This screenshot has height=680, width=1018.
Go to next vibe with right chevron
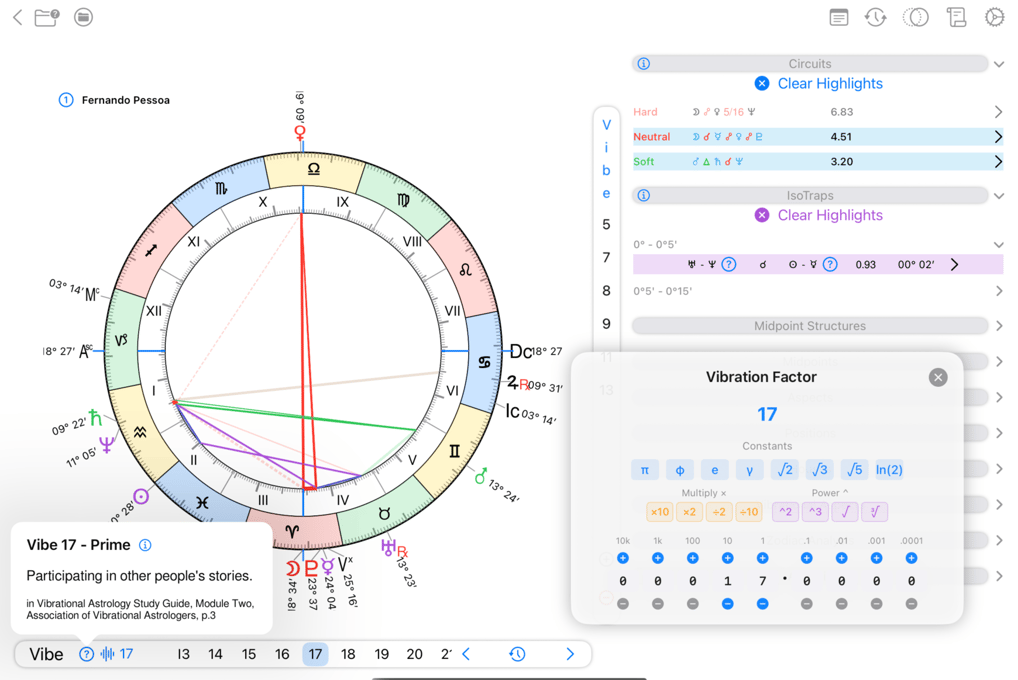tap(570, 654)
